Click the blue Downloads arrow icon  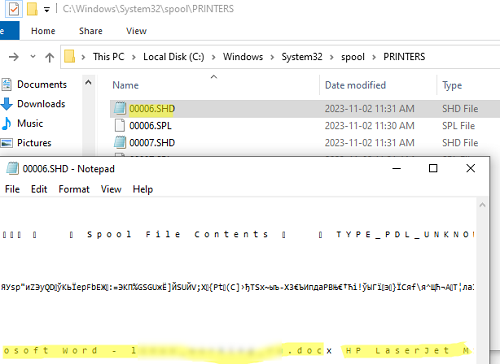click(6, 104)
